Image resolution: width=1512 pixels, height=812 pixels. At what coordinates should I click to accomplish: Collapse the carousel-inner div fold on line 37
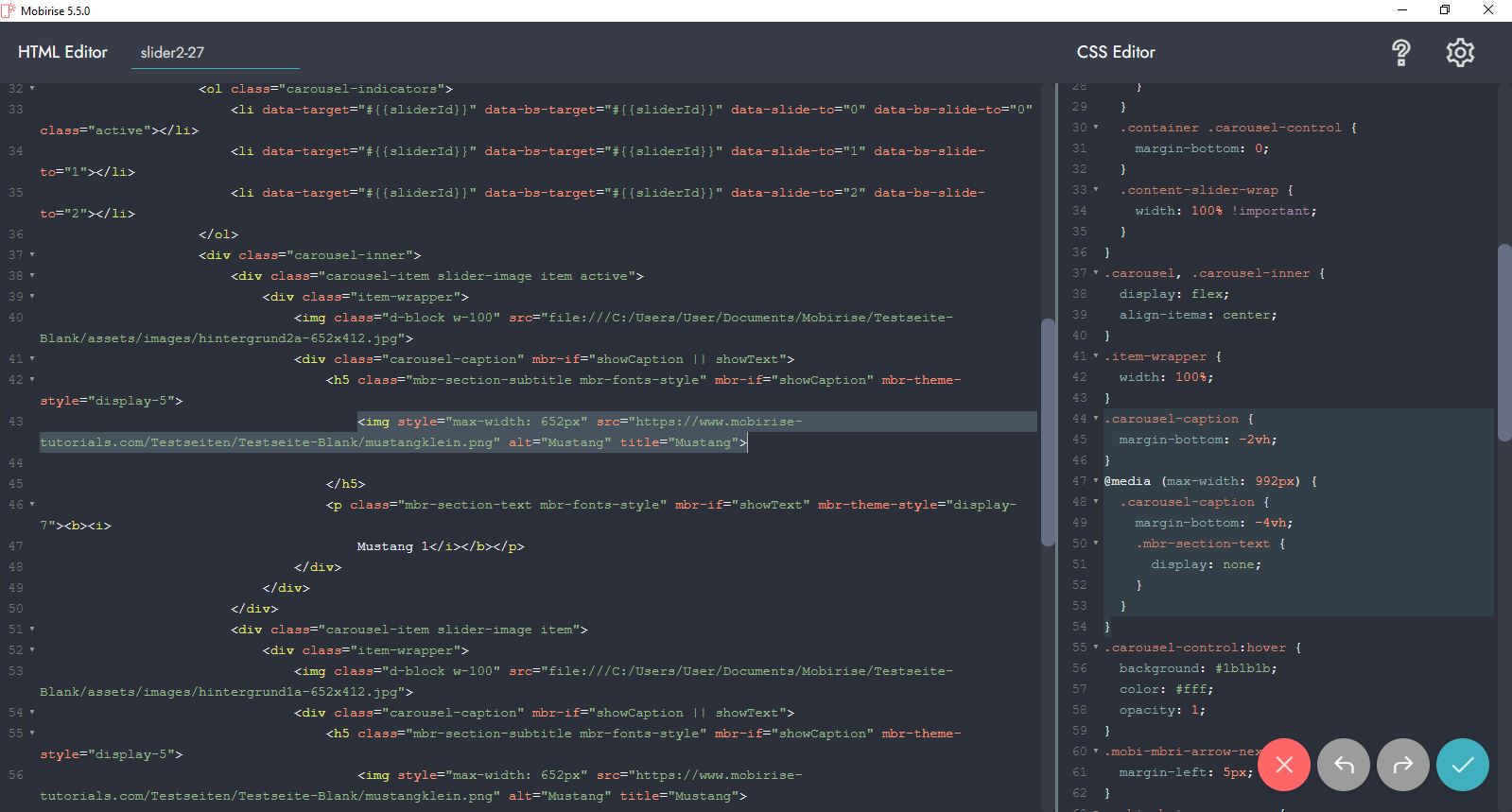click(32, 255)
